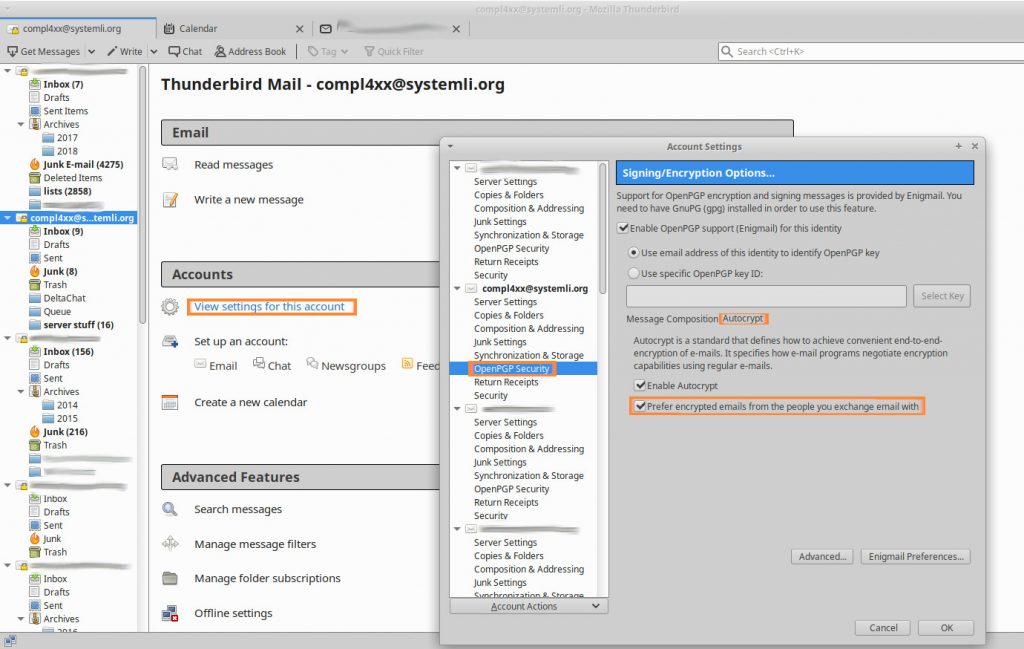Open the Inbox (9) folder
The height and width of the screenshot is (649, 1024).
[x=63, y=231]
